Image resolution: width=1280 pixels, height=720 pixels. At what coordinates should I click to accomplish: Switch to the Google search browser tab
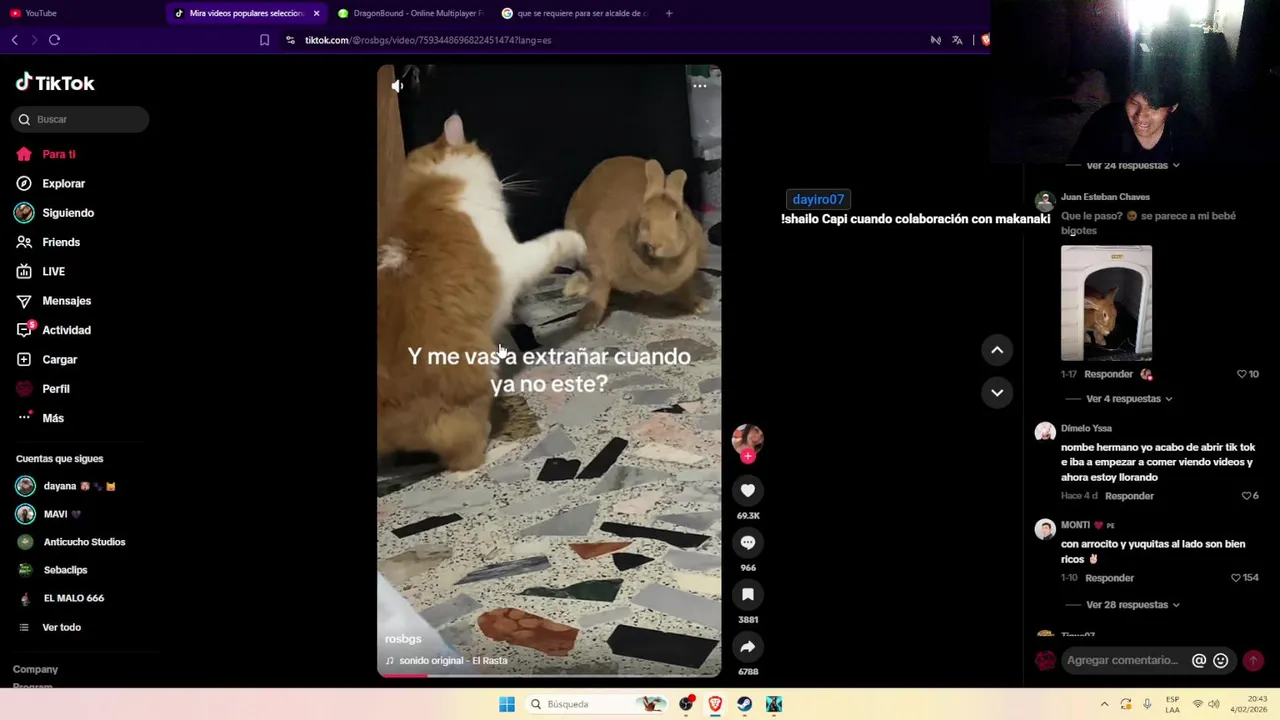coord(574,13)
